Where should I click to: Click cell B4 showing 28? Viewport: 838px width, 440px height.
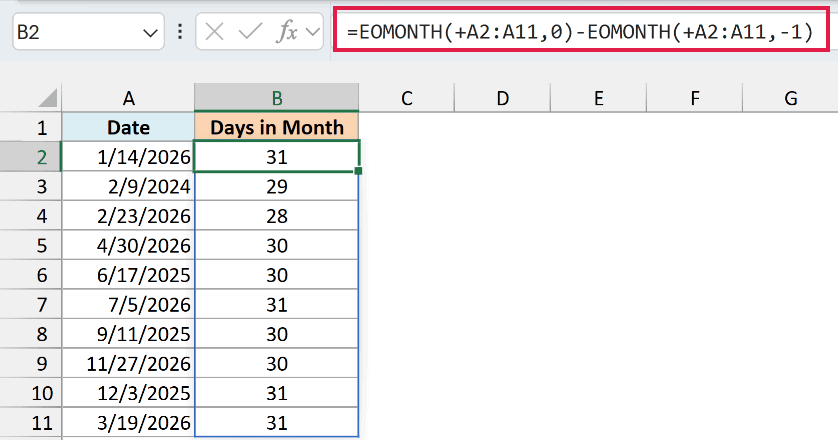point(276,215)
